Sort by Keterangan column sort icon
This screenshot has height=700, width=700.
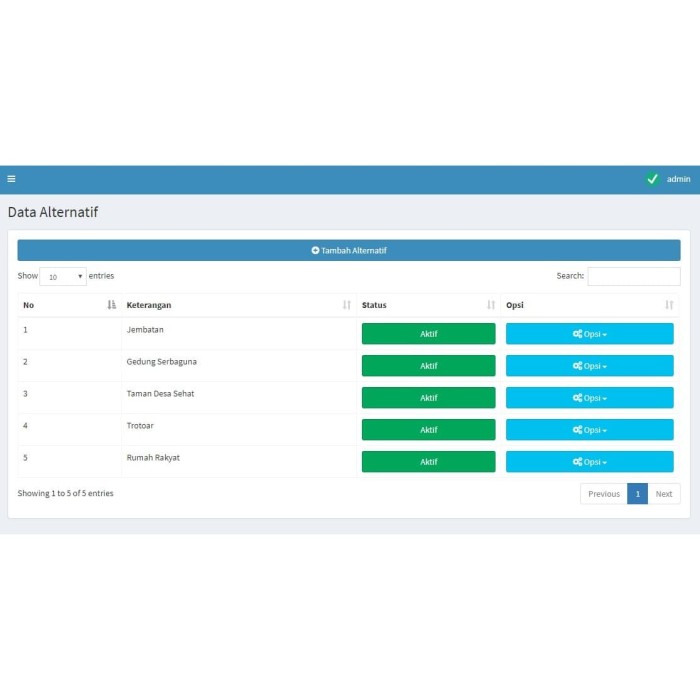[346, 305]
